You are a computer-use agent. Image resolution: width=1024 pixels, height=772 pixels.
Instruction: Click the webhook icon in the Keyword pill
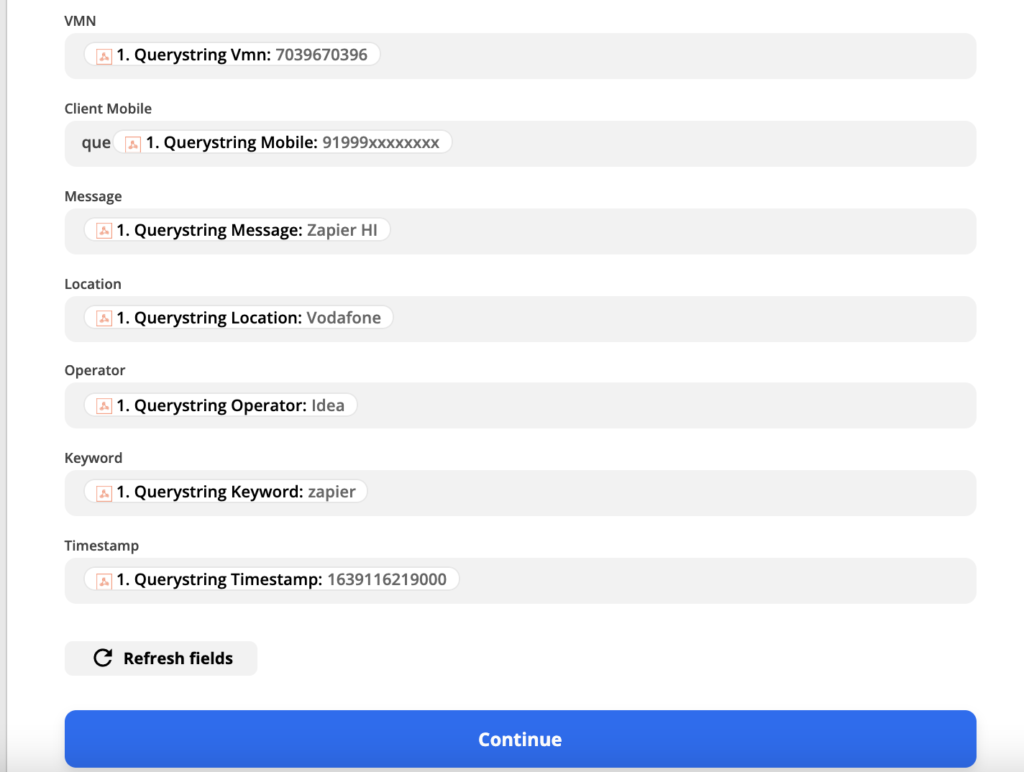coord(104,493)
